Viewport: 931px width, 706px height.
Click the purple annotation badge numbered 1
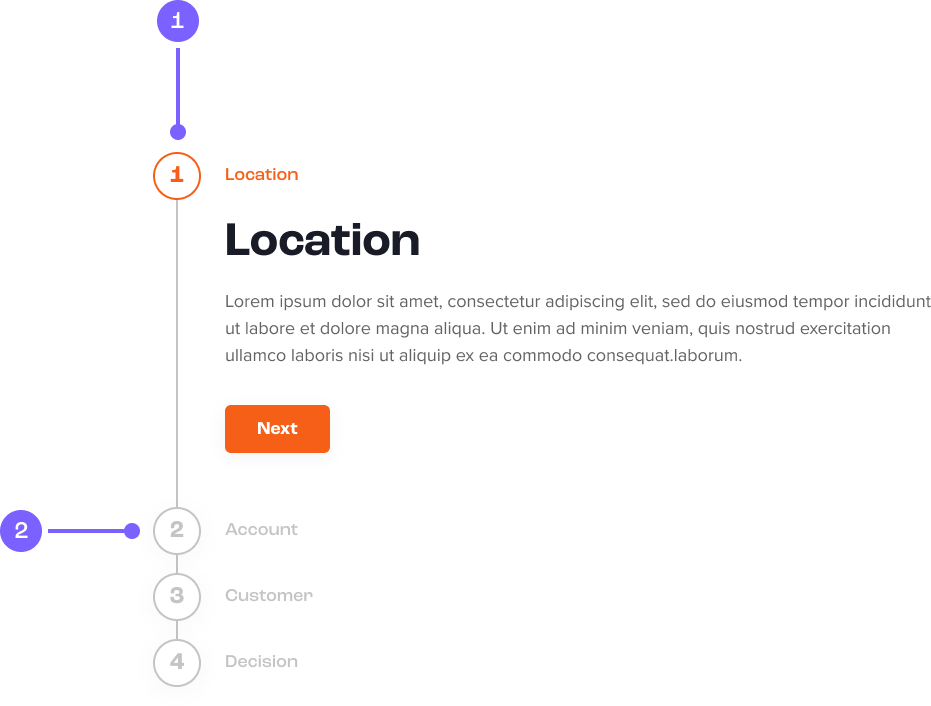coord(178,21)
